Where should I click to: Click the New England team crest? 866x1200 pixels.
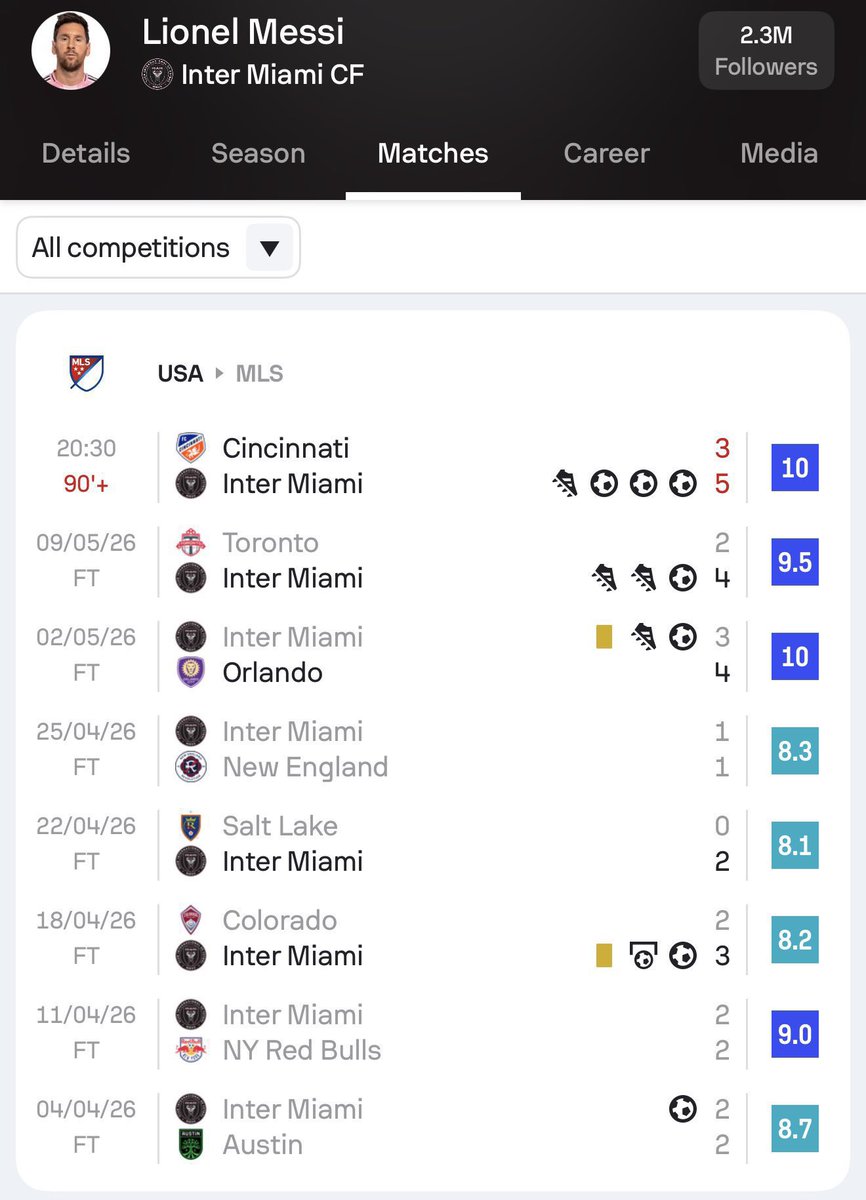point(190,767)
